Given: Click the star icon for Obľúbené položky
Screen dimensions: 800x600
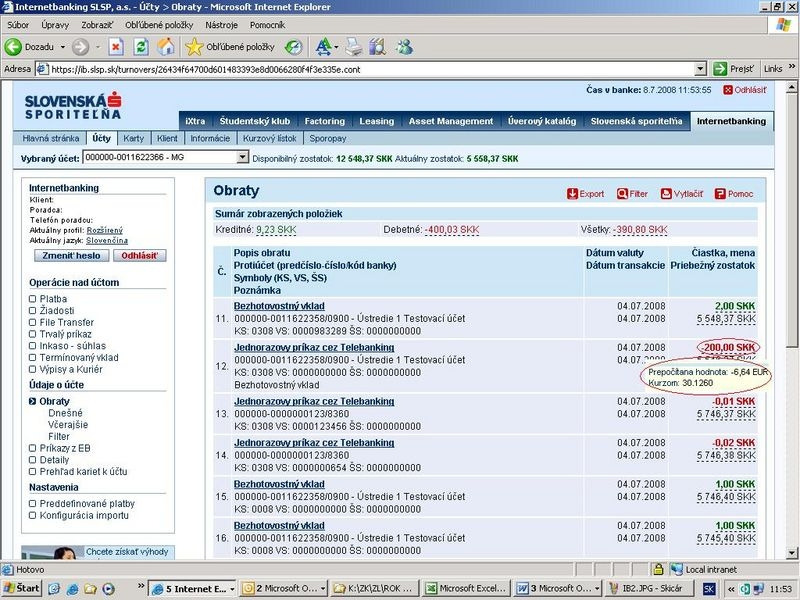Looking at the screenshot, I should (194, 46).
